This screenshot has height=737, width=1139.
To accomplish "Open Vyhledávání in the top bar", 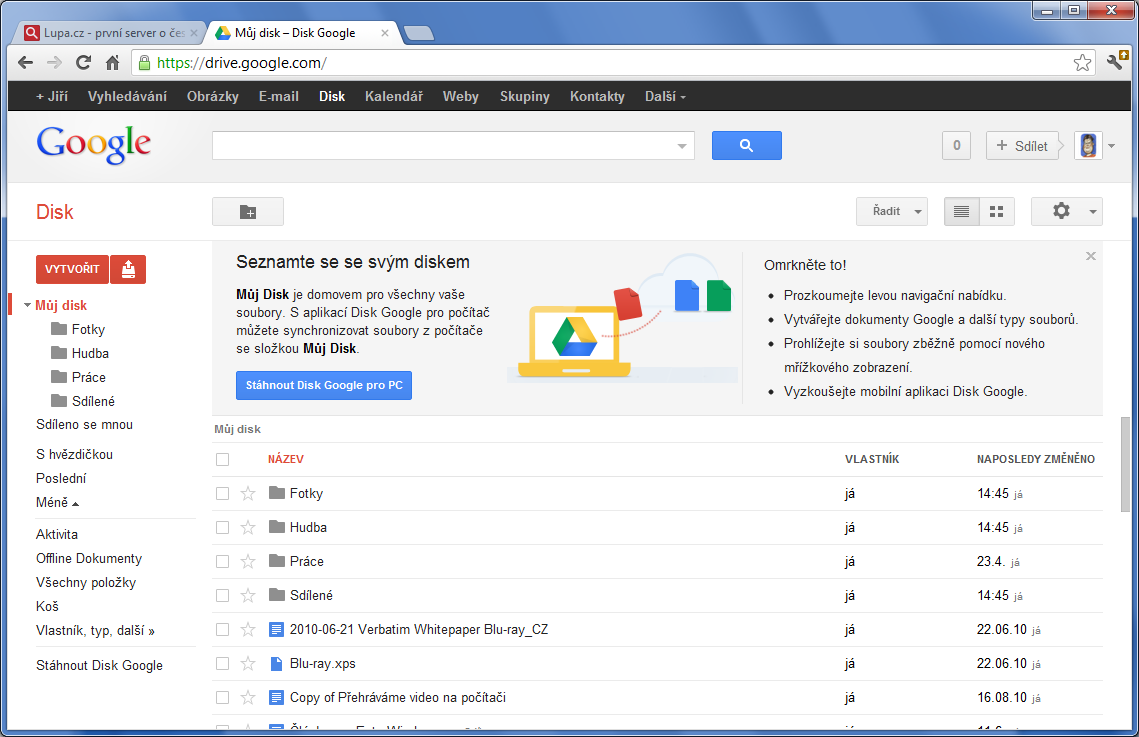I will point(127,97).
